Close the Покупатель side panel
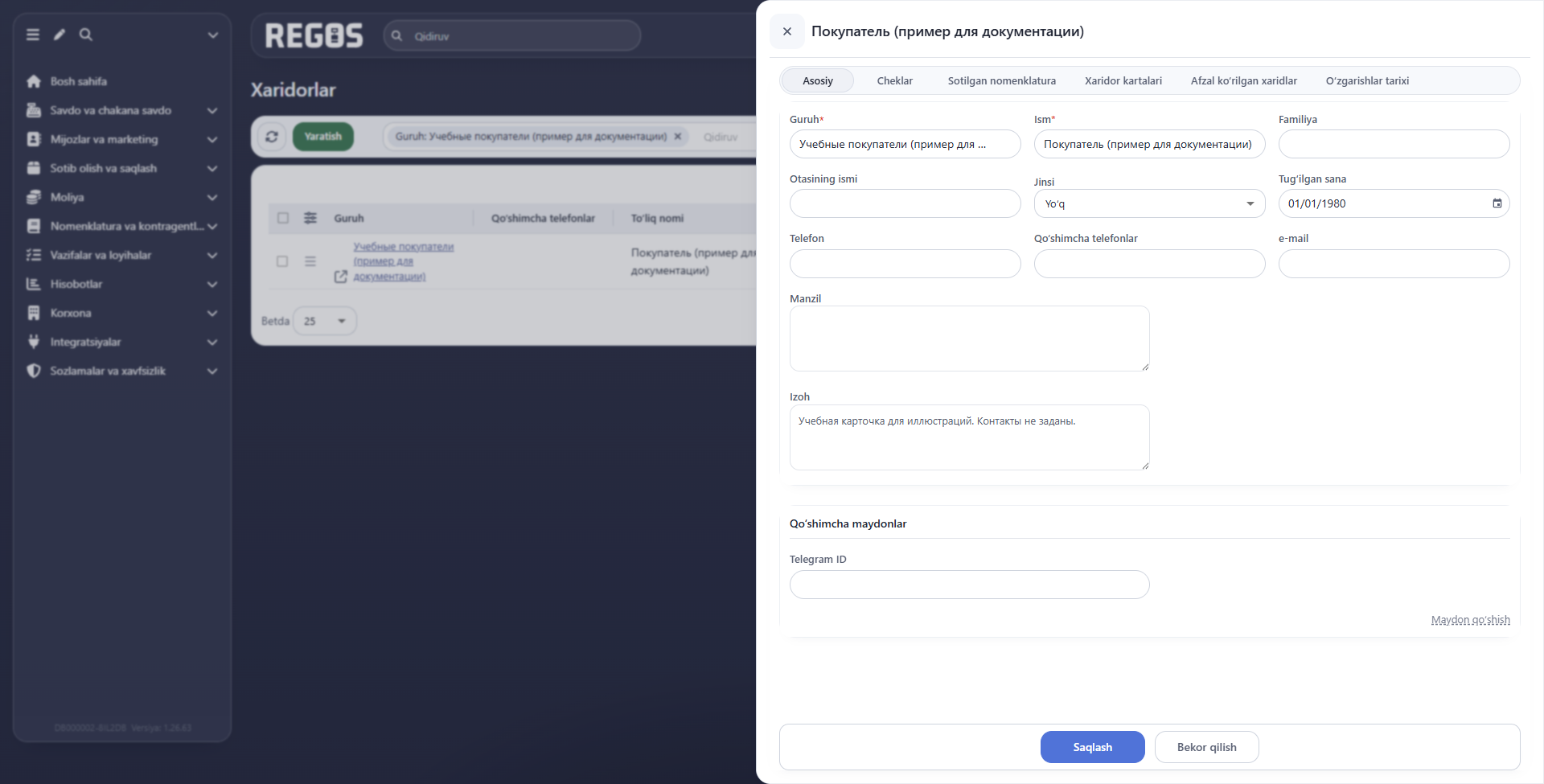Screen dimensions: 1544x784 787,31
